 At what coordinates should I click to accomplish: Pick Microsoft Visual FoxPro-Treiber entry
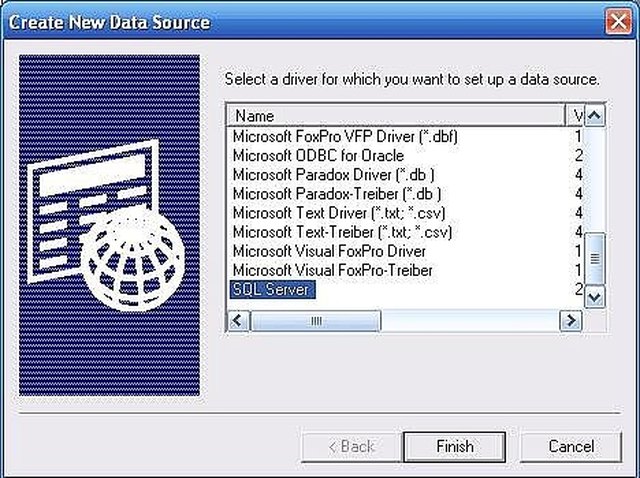[332, 270]
